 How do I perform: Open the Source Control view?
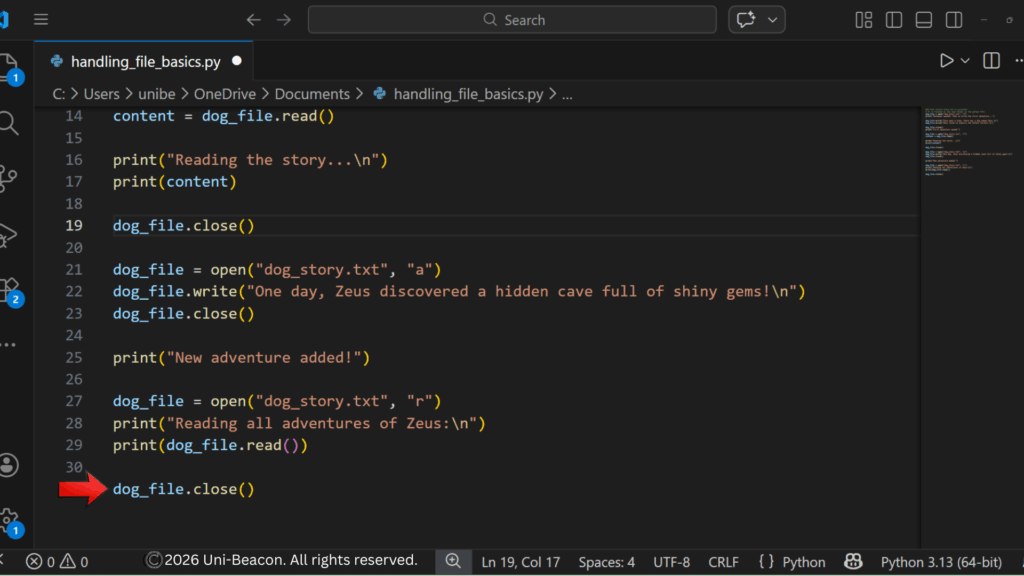(8, 178)
